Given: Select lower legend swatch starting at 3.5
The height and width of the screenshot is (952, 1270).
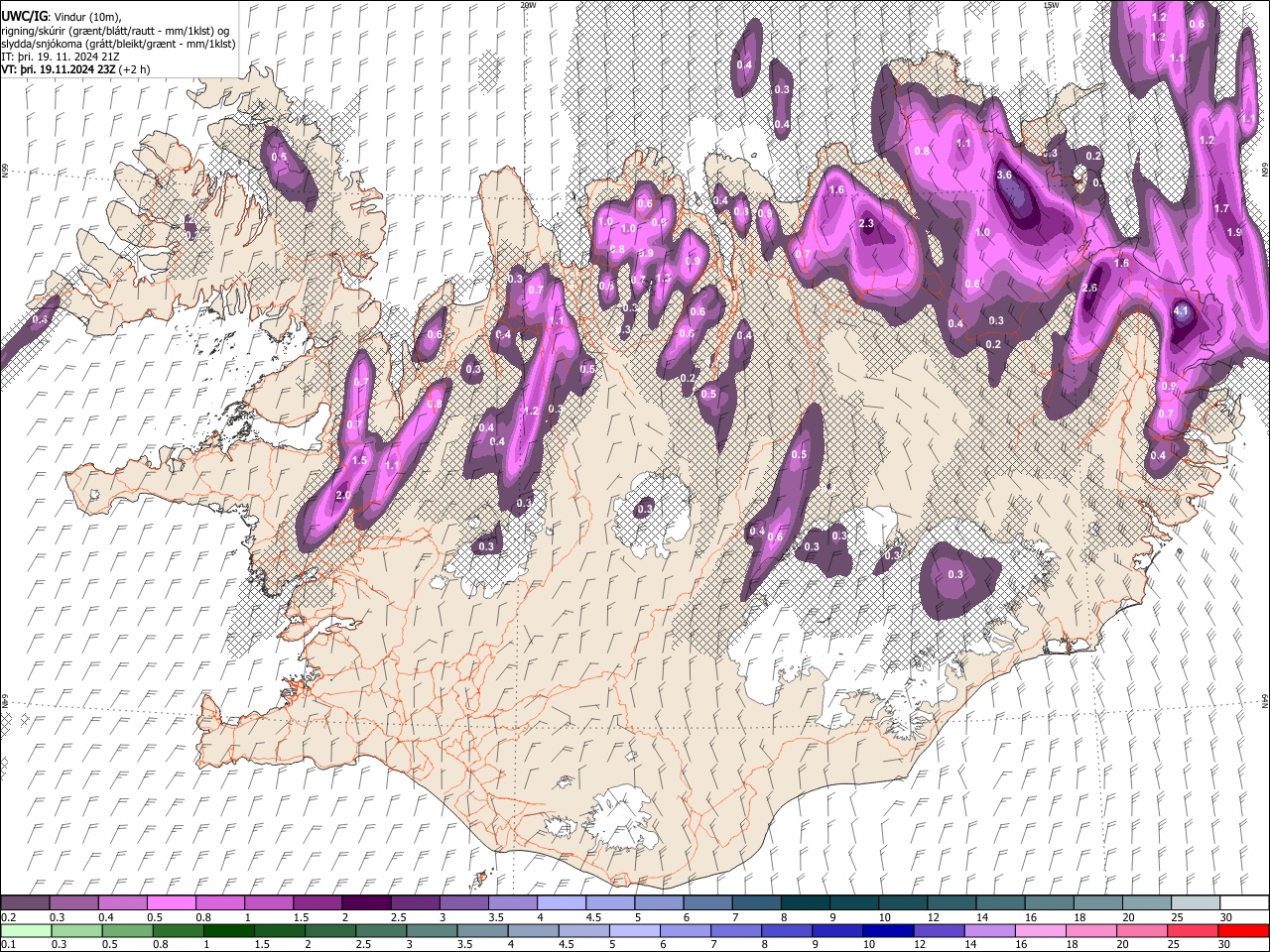Looking at the screenshot, I should [x=481, y=930].
